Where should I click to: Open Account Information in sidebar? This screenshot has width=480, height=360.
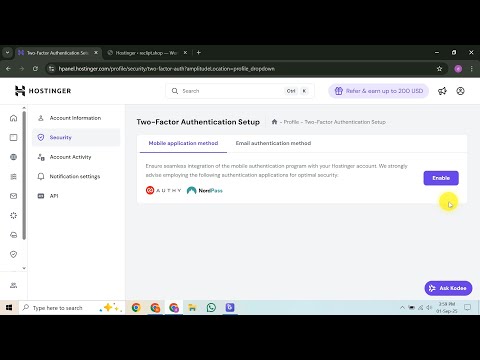pyautogui.click(x=76, y=118)
